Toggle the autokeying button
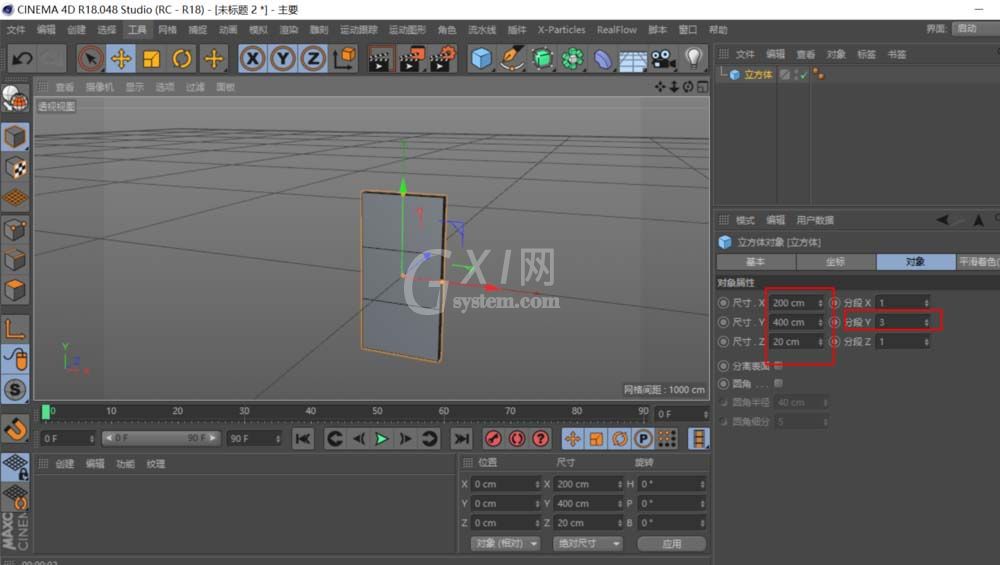This screenshot has height=565, width=1000. [x=517, y=439]
